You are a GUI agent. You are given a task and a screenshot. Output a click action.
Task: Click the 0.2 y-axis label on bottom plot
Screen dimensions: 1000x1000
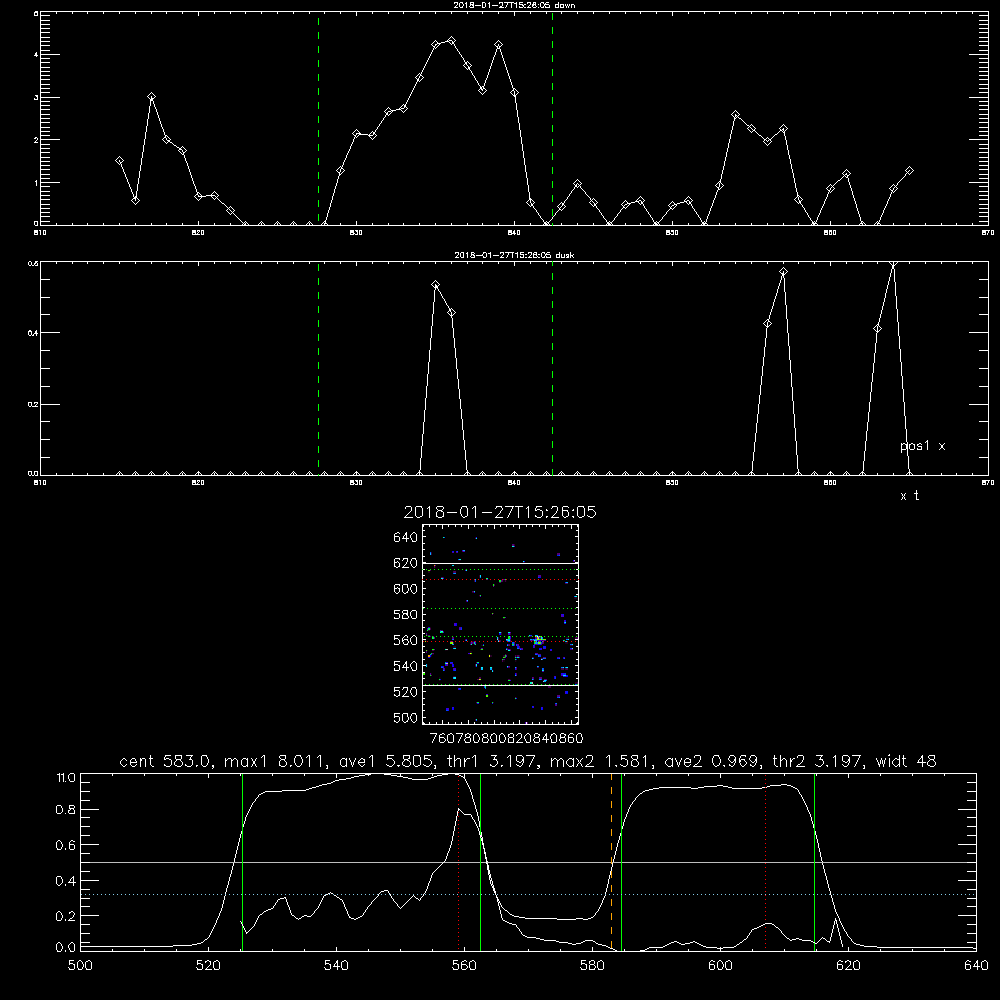66,915
